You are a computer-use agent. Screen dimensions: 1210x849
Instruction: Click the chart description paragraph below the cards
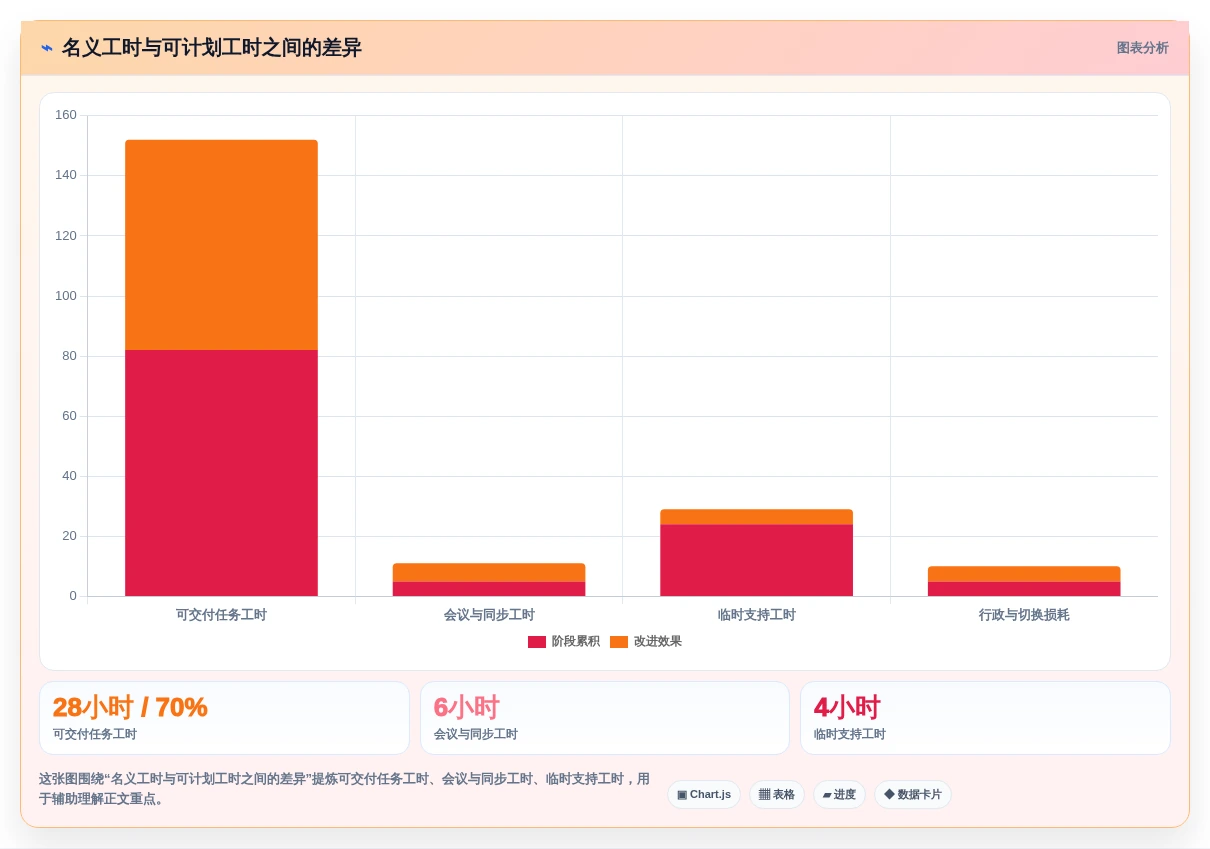345,789
